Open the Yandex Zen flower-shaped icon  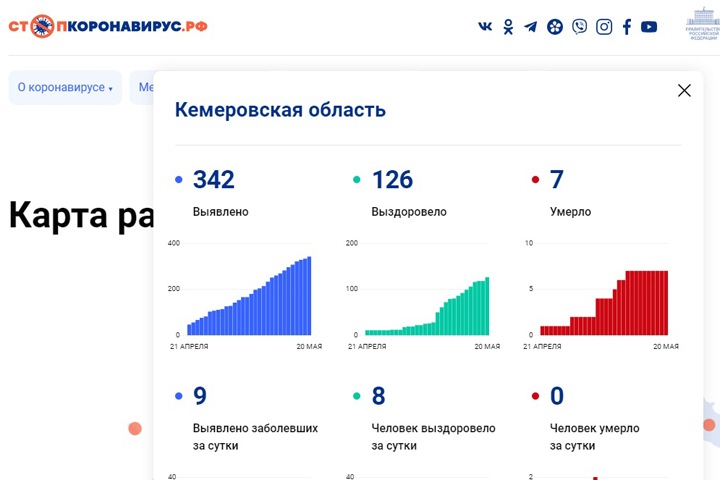coord(555,27)
